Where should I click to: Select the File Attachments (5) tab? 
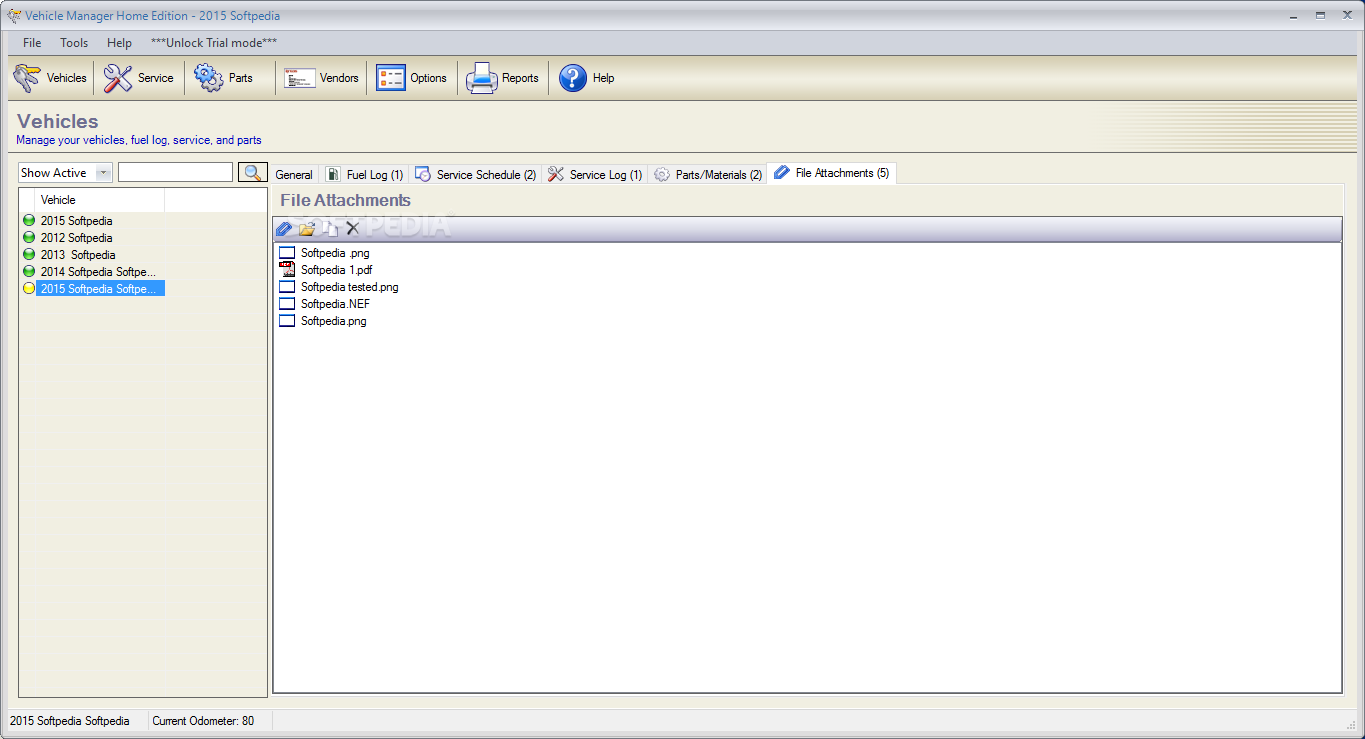(831, 173)
